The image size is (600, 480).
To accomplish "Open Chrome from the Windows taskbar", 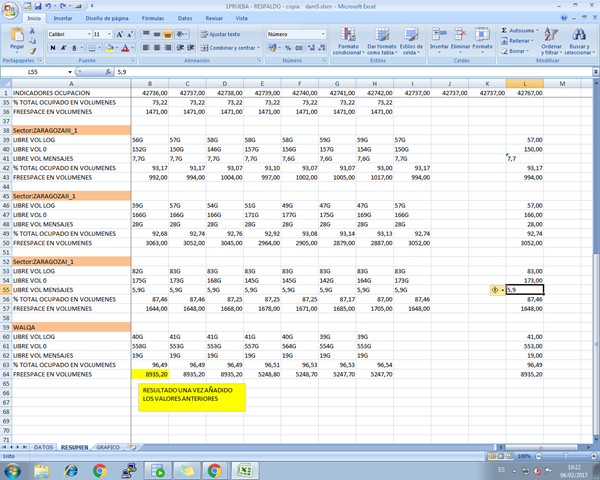I will click(x=100, y=469).
